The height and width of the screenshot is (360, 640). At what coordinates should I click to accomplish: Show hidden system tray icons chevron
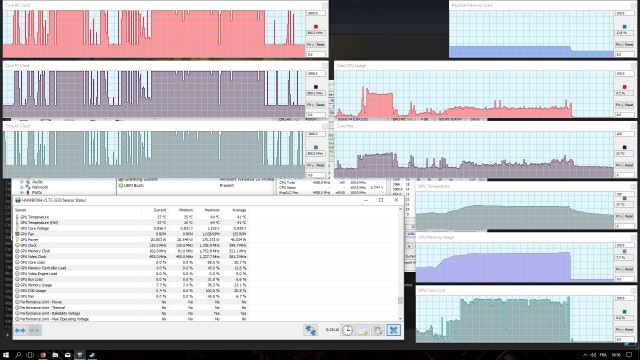click(x=584, y=355)
